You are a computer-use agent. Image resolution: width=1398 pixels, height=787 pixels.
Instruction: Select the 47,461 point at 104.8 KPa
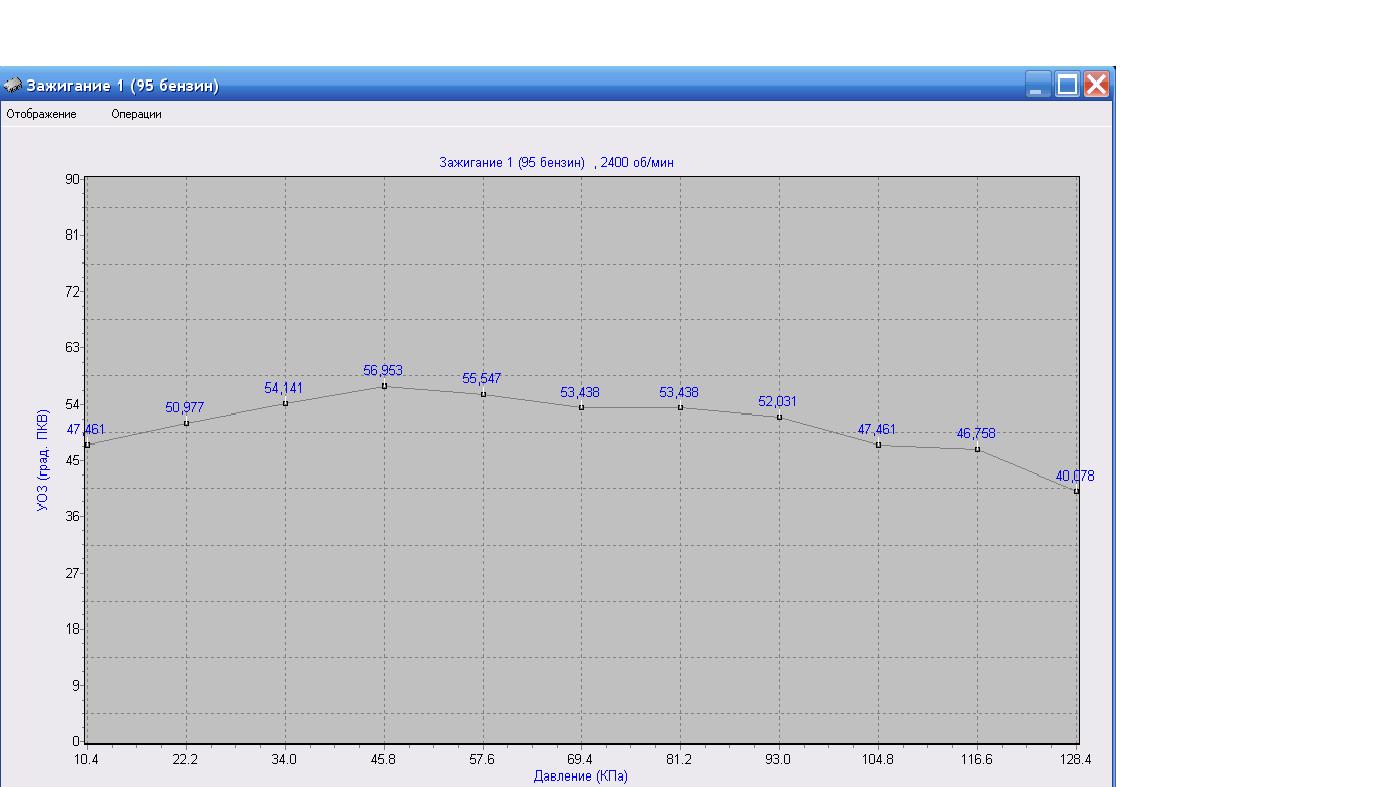(878, 445)
